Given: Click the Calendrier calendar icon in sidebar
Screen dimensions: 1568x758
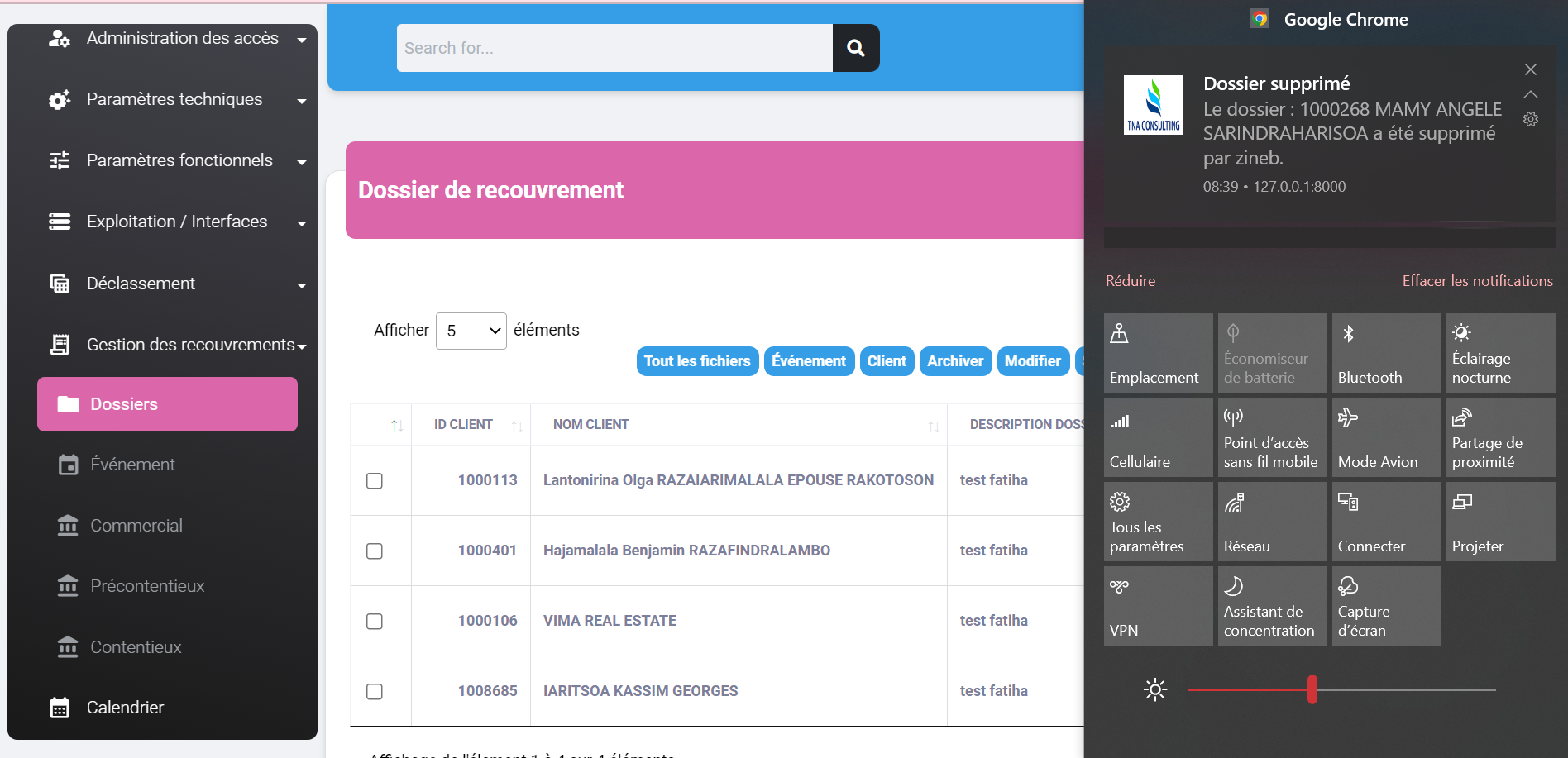Looking at the screenshot, I should (60, 708).
